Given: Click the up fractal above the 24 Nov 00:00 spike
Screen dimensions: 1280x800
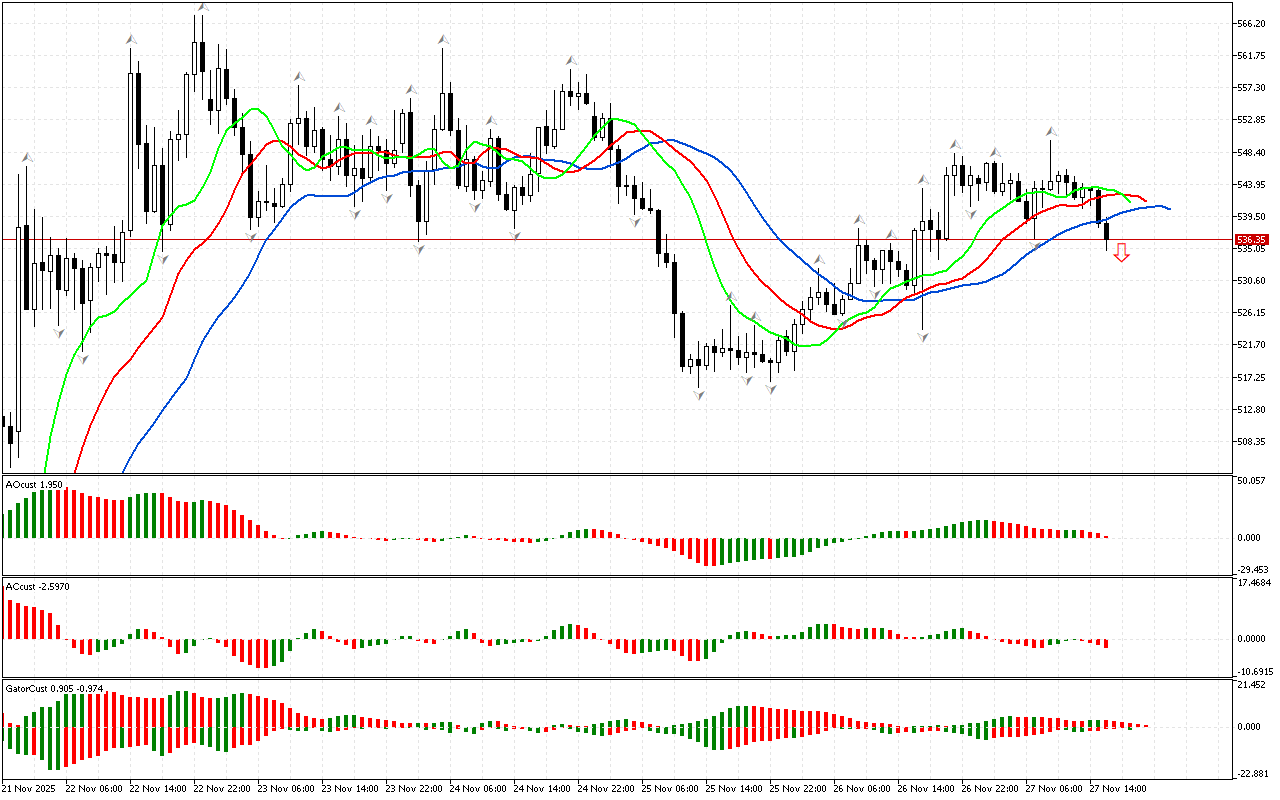Looking at the screenshot, I should tap(442, 40).
